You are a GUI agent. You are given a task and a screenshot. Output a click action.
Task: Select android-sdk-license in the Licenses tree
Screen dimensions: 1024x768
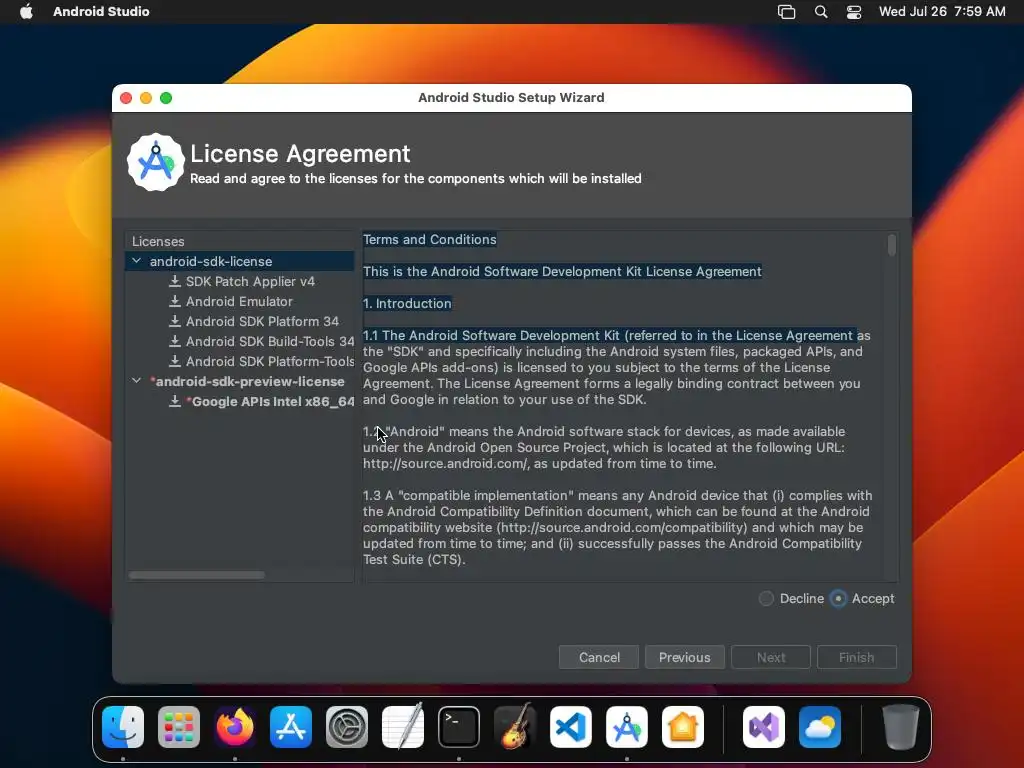click(x=240, y=261)
